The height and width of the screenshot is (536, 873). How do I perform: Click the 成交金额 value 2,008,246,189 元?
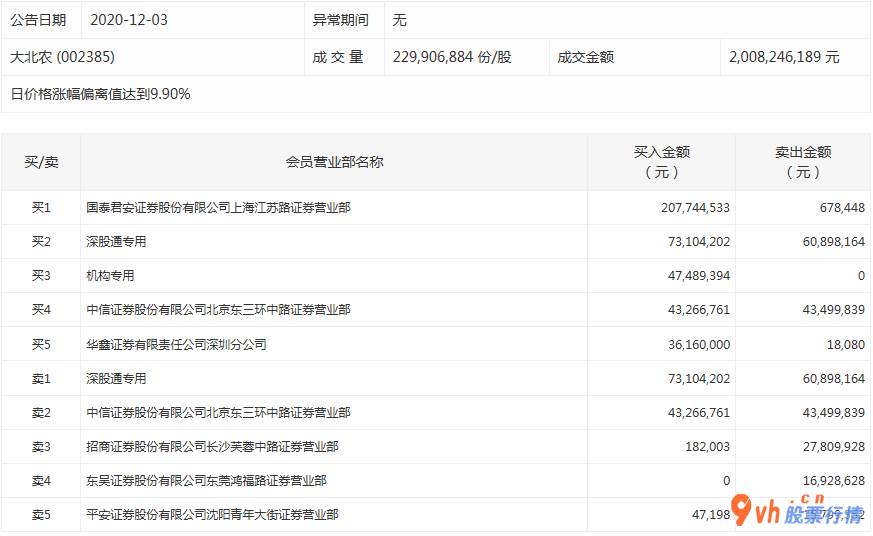(x=785, y=57)
